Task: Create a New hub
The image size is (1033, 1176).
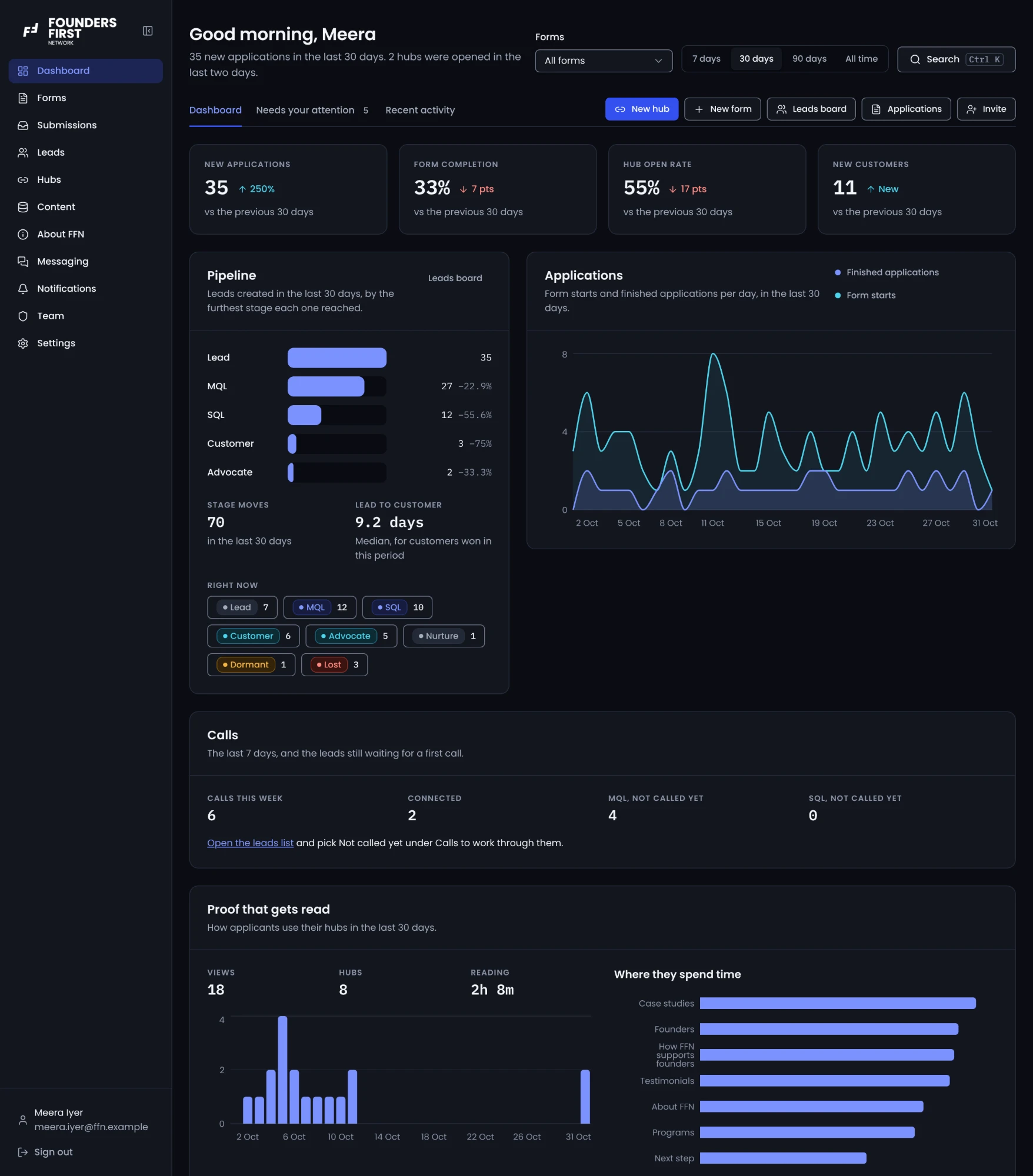Action: [642, 109]
